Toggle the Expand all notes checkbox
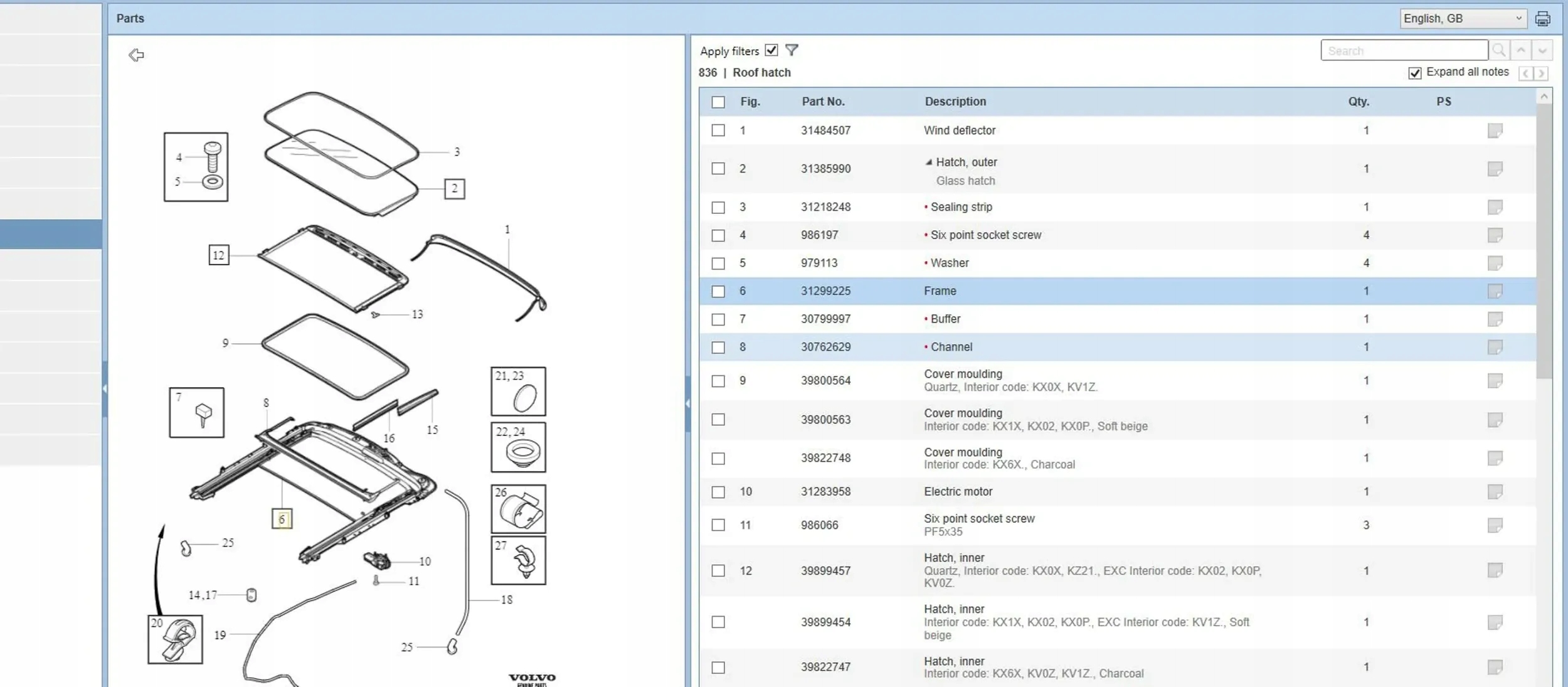1568x687 pixels. [1415, 73]
